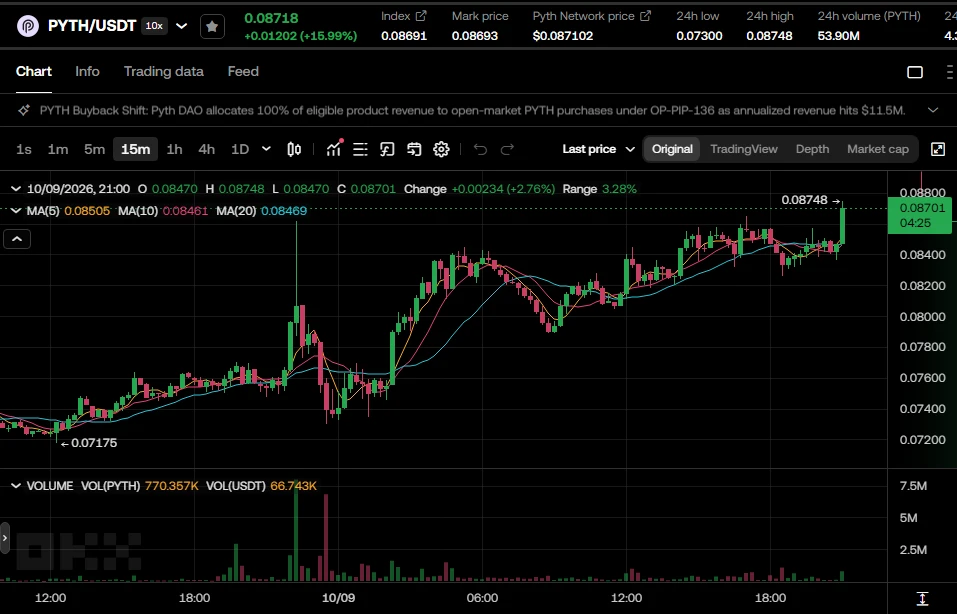Open the candlestick chart type selector
This screenshot has height=614, width=957.
294,149
